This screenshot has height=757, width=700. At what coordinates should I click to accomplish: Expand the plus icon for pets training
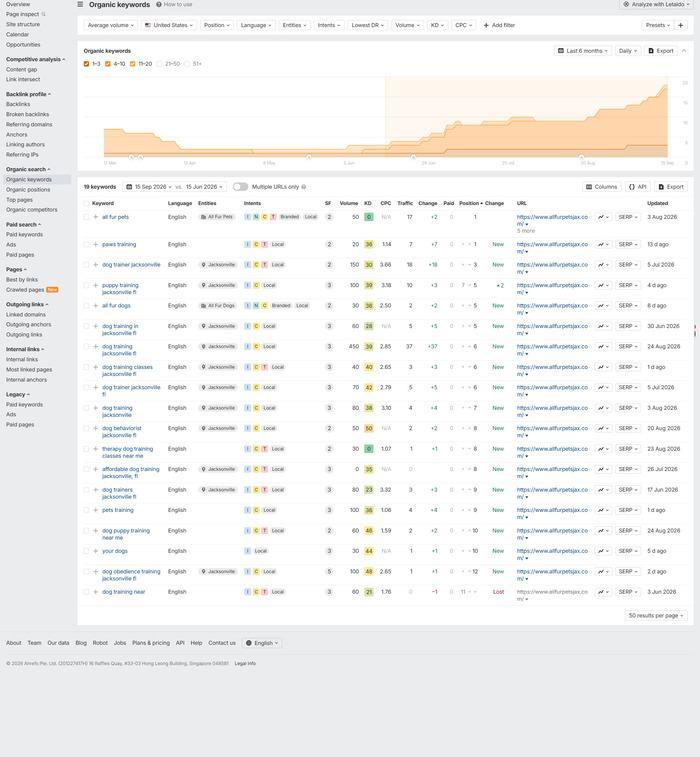pos(96,510)
